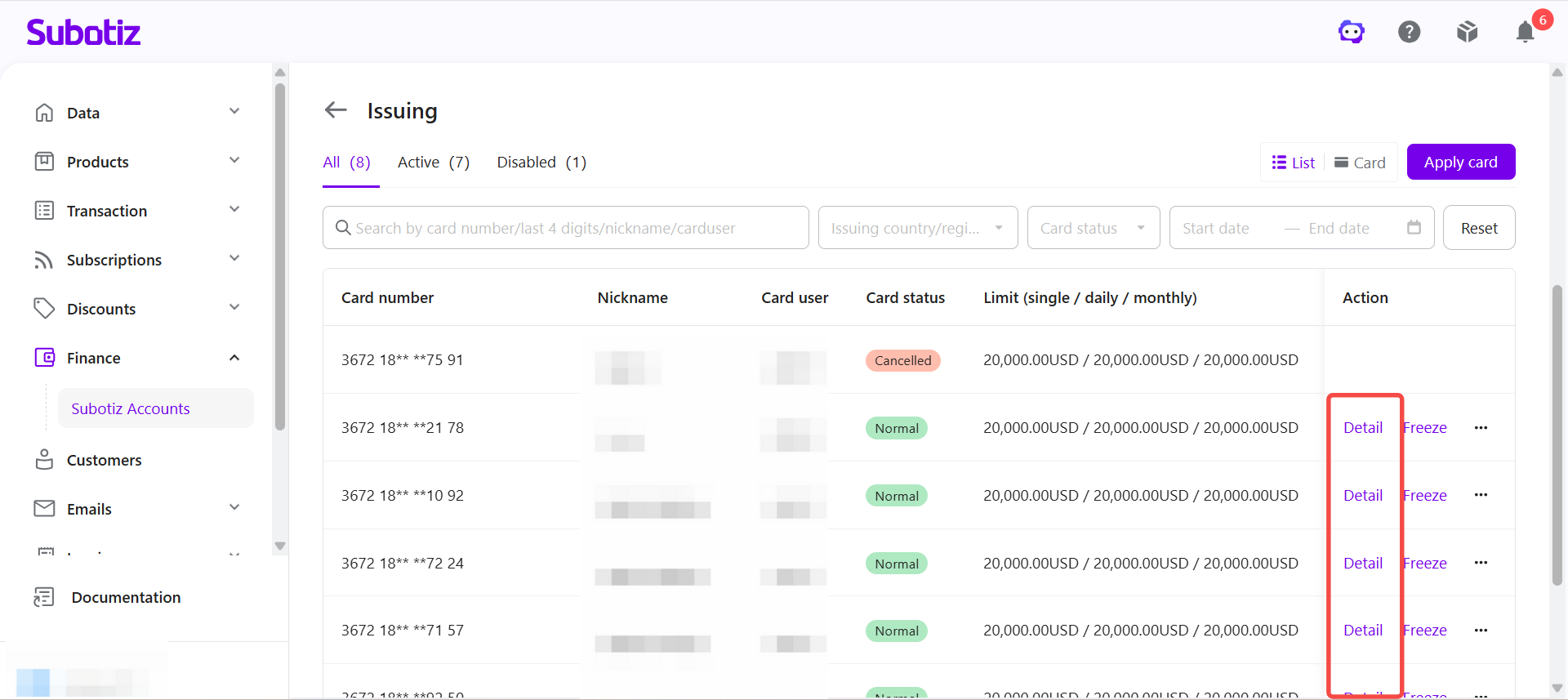The height and width of the screenshot is (700, 1568).
Task: Open more options for card ending 21 78
Action: [x=1481, y=428]
